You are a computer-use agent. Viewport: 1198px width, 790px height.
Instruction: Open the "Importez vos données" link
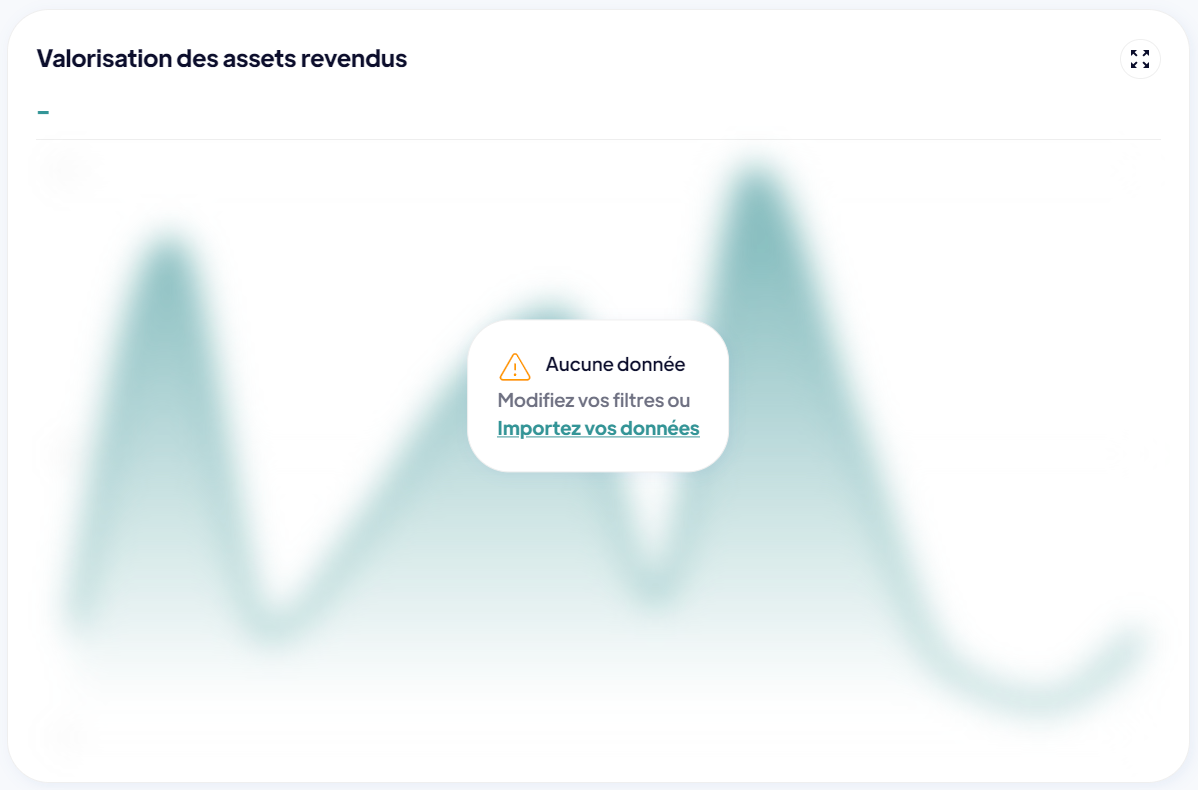[x=598, y=428]
